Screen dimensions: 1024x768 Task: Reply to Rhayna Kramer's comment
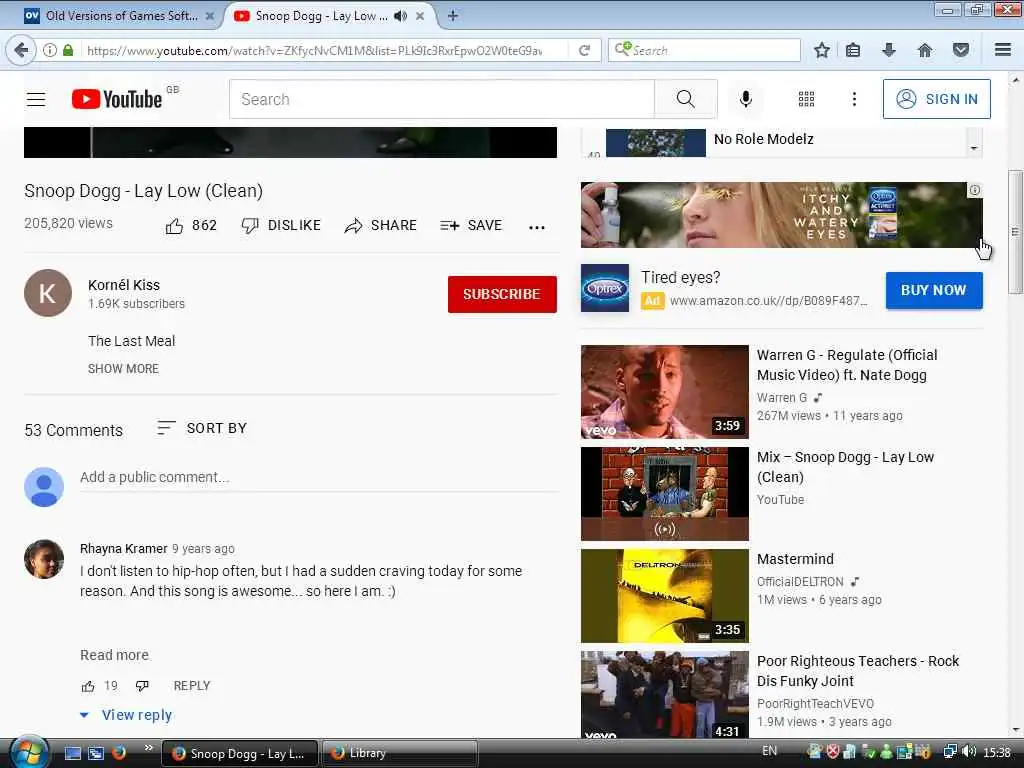pyautogui.click(x=192, y=686)
